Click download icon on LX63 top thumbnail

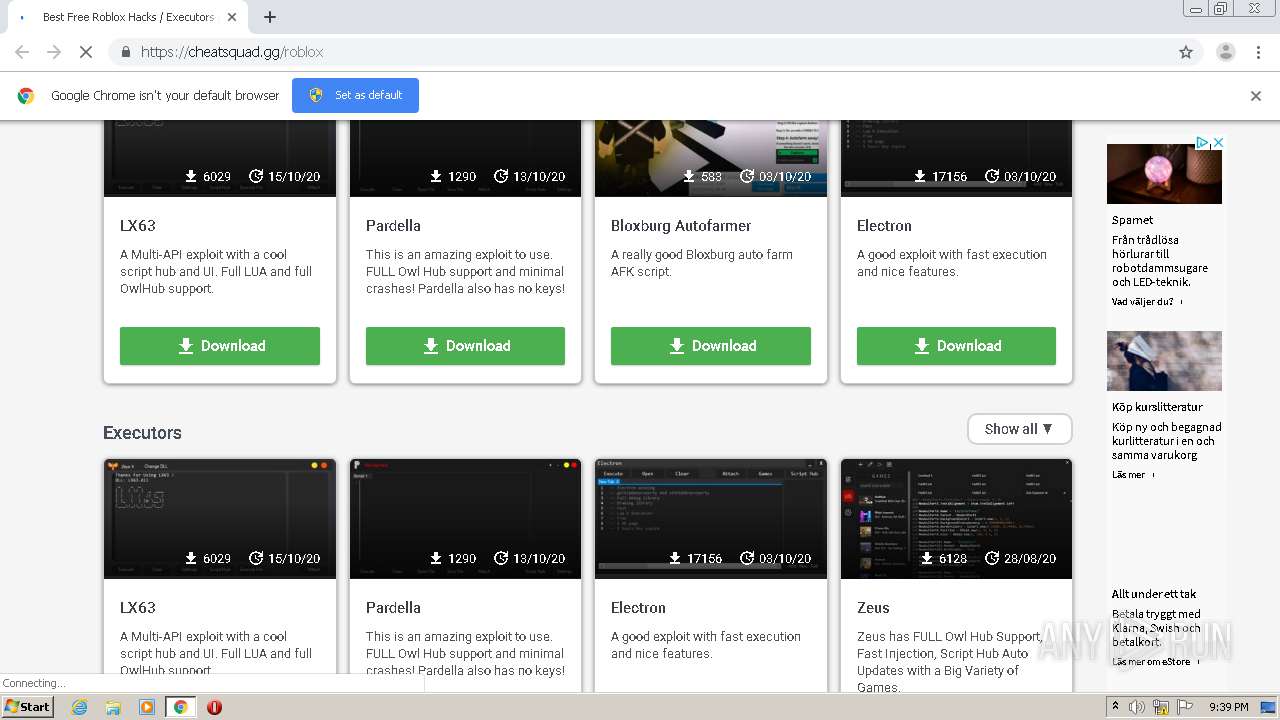pos(191,176)
